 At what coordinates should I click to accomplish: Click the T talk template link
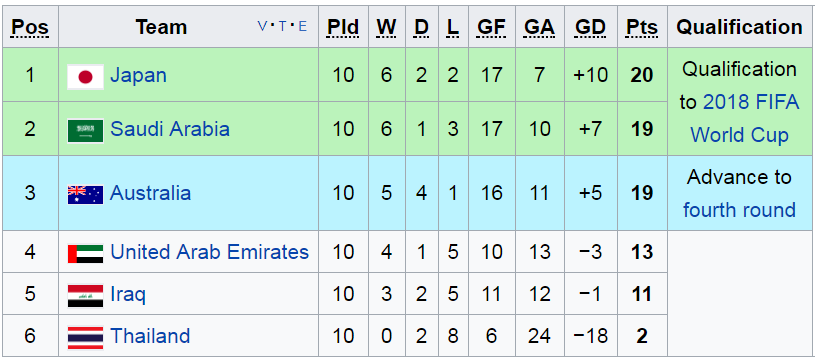[x=282, y=26]
